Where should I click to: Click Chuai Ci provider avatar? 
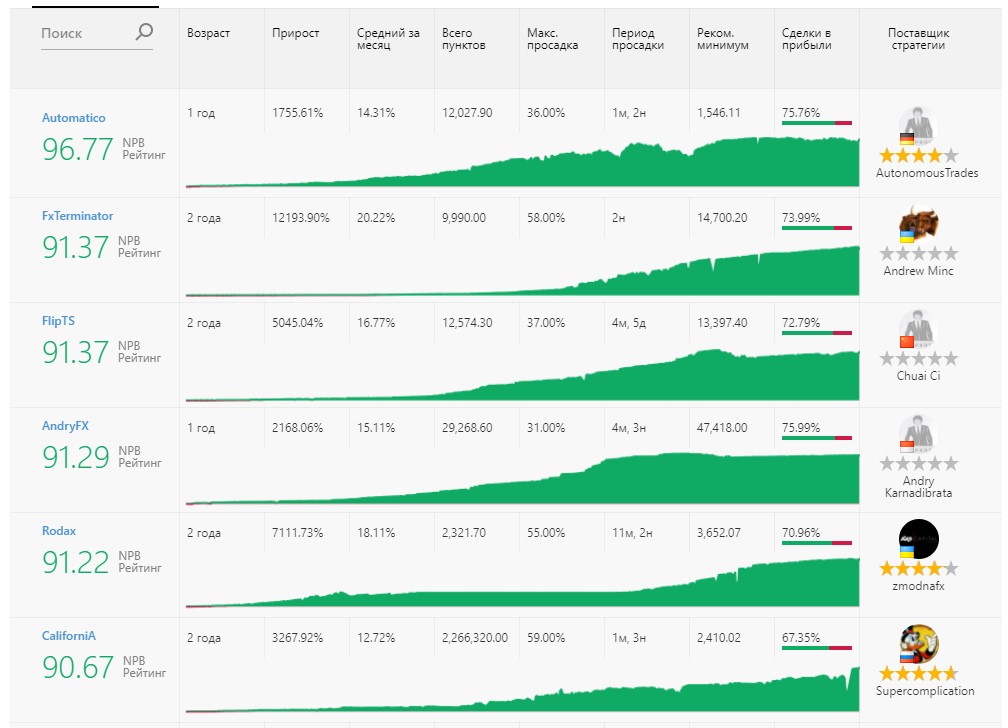917,330
